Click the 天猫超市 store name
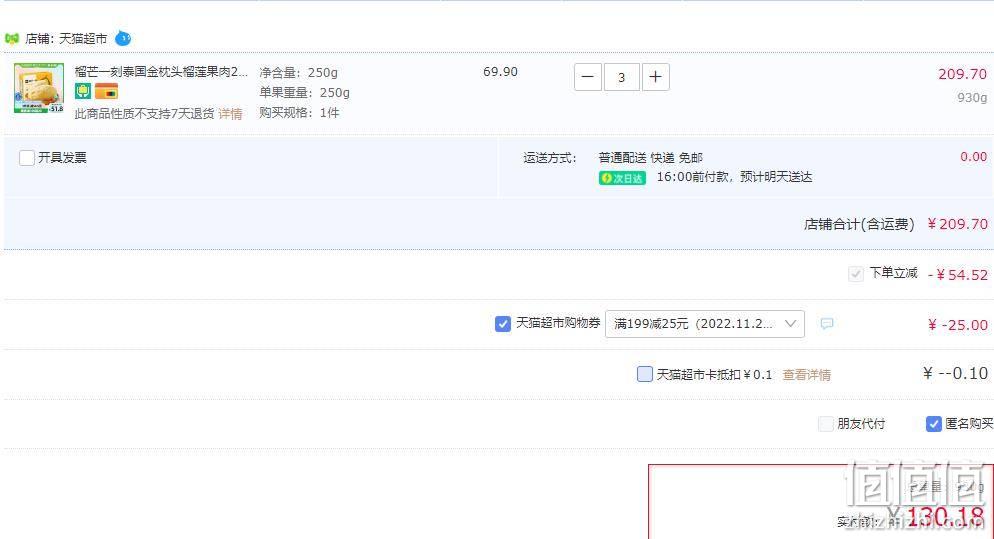Screen dimensions: 994x539 [83, 39]
